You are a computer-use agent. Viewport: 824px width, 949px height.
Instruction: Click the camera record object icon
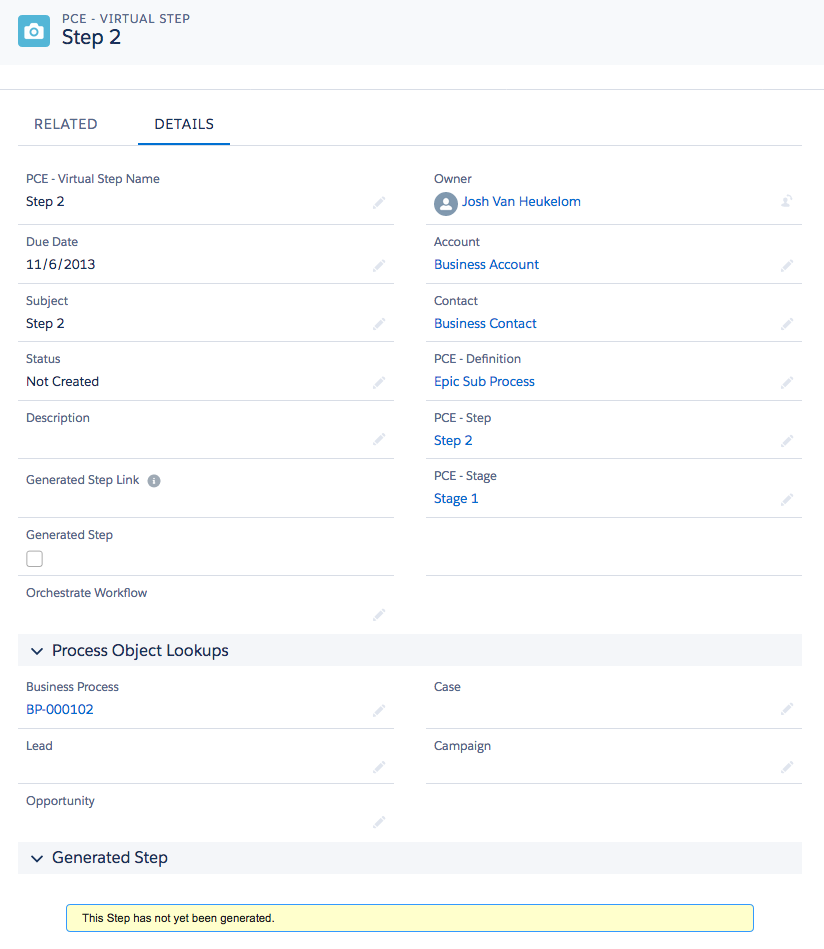(x=34, y=31)
